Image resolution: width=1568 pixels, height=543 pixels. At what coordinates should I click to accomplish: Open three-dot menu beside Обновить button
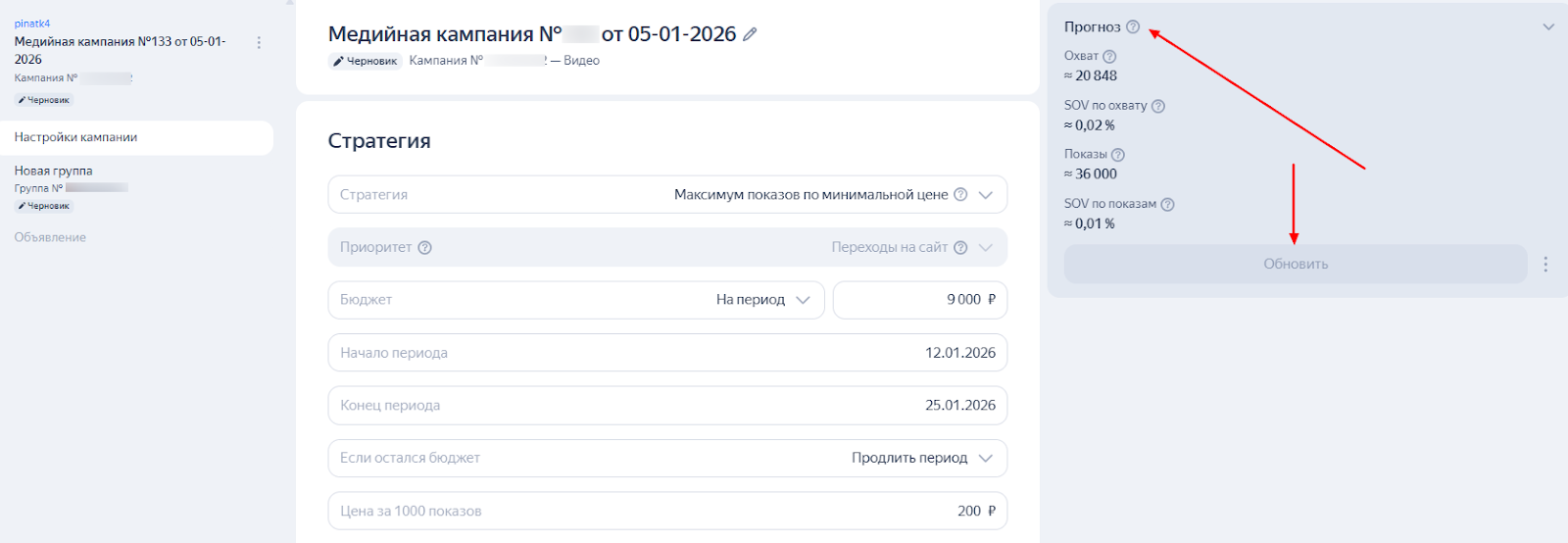click(x=1545, y=265)
